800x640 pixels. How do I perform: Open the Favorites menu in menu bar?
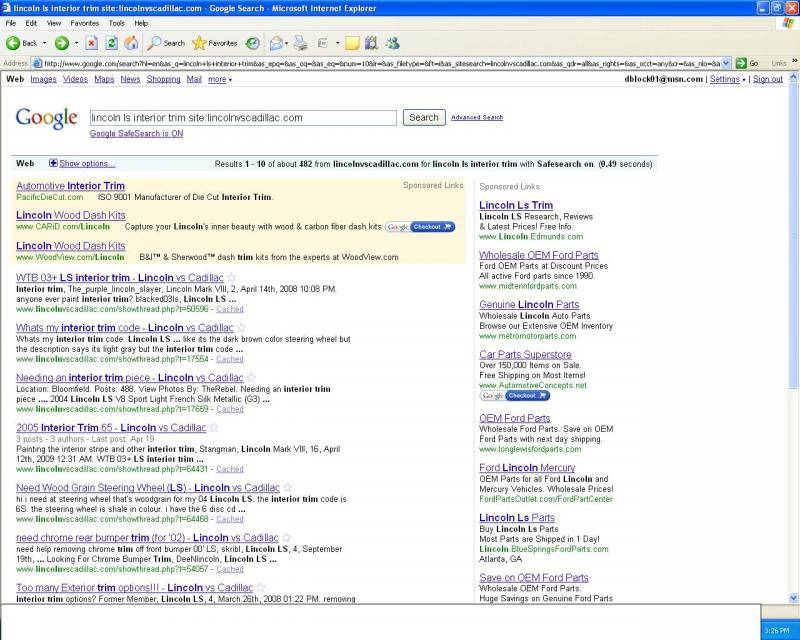point(84,22)
